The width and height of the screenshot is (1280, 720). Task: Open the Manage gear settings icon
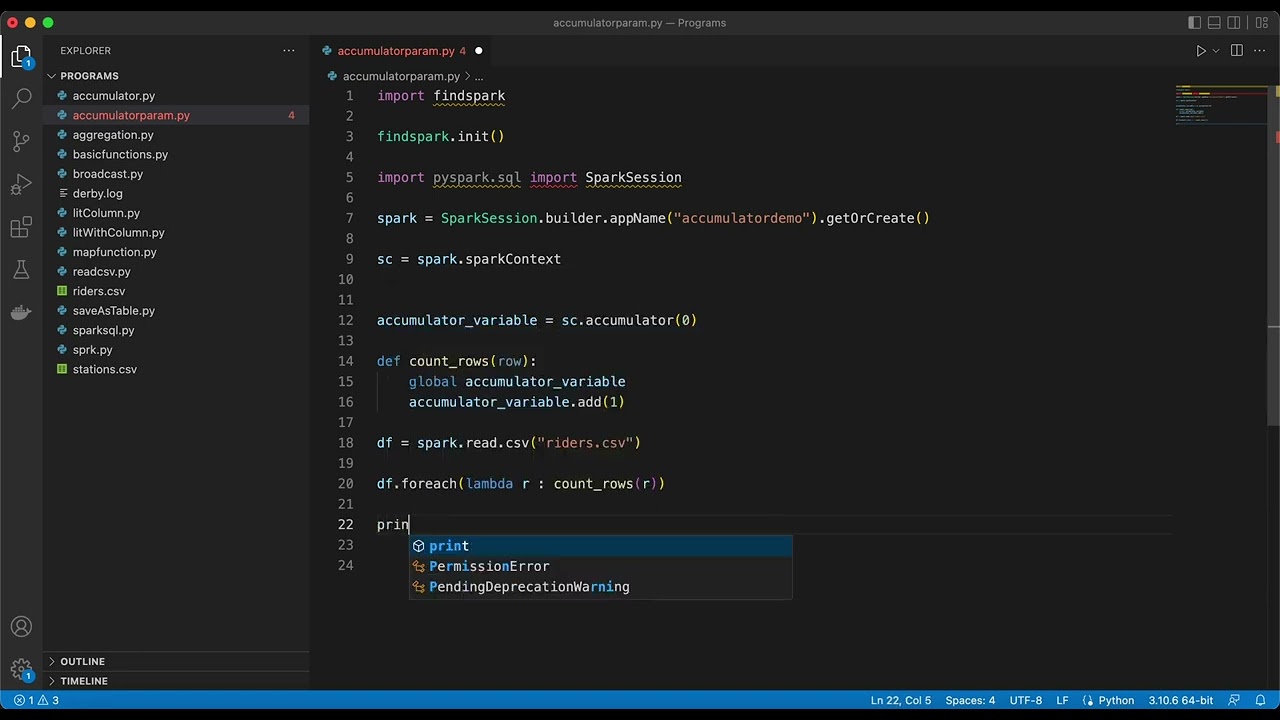[22, 670]
